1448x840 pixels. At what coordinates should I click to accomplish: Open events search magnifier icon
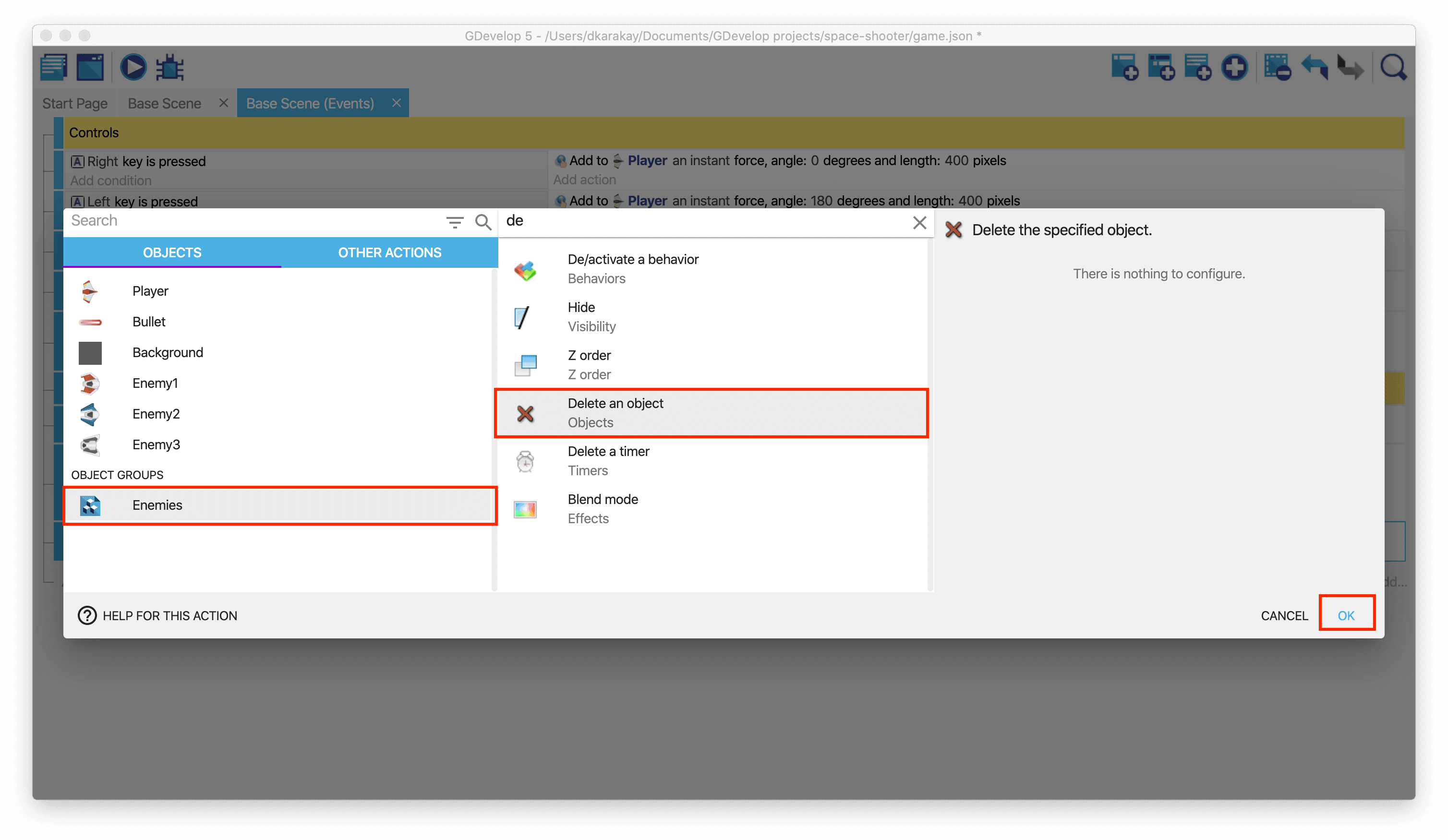[x=1393, y=67]
